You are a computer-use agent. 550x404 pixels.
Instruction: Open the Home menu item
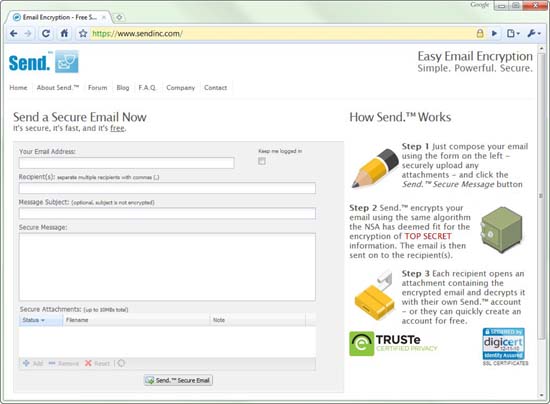point(18,88)
